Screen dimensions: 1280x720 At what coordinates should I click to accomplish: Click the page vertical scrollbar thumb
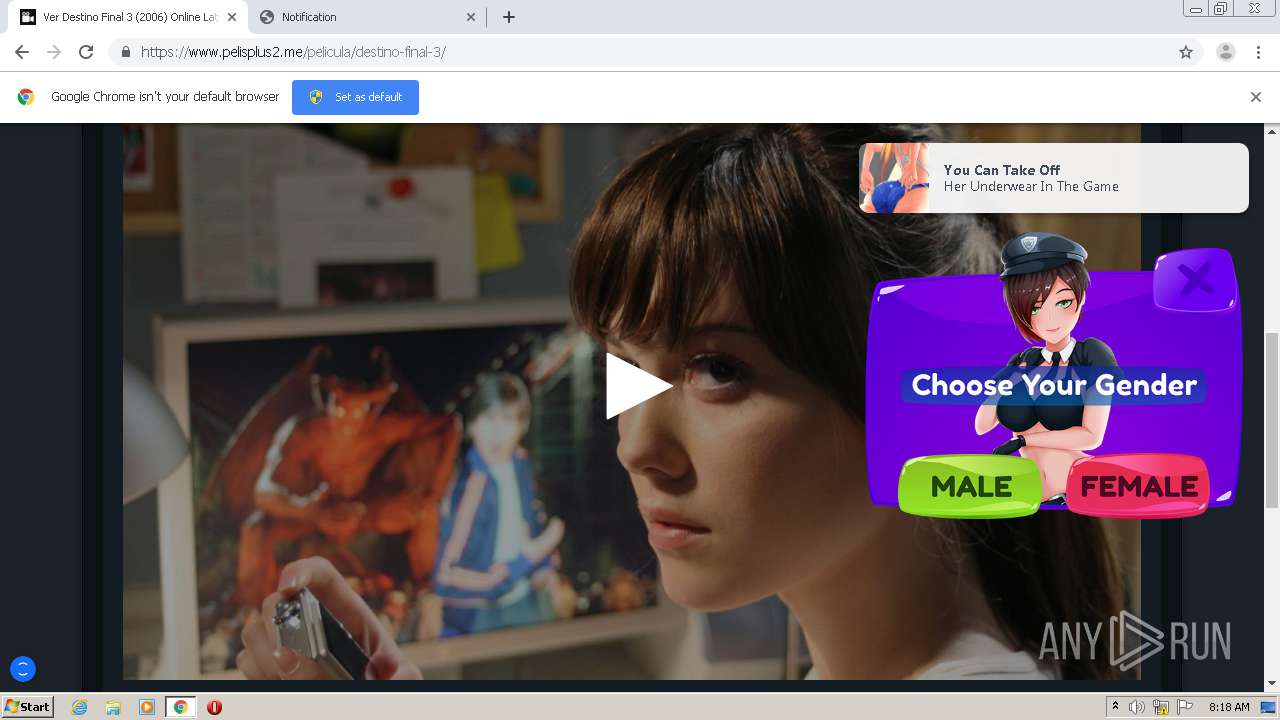[1272, 420]
